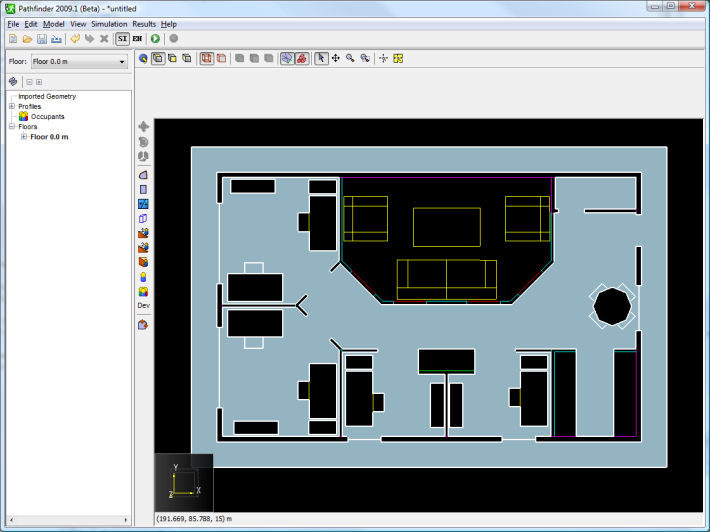Screen dimensions: 710x532
Task: Click the Dev tool button
Action: tap(144, 306)
